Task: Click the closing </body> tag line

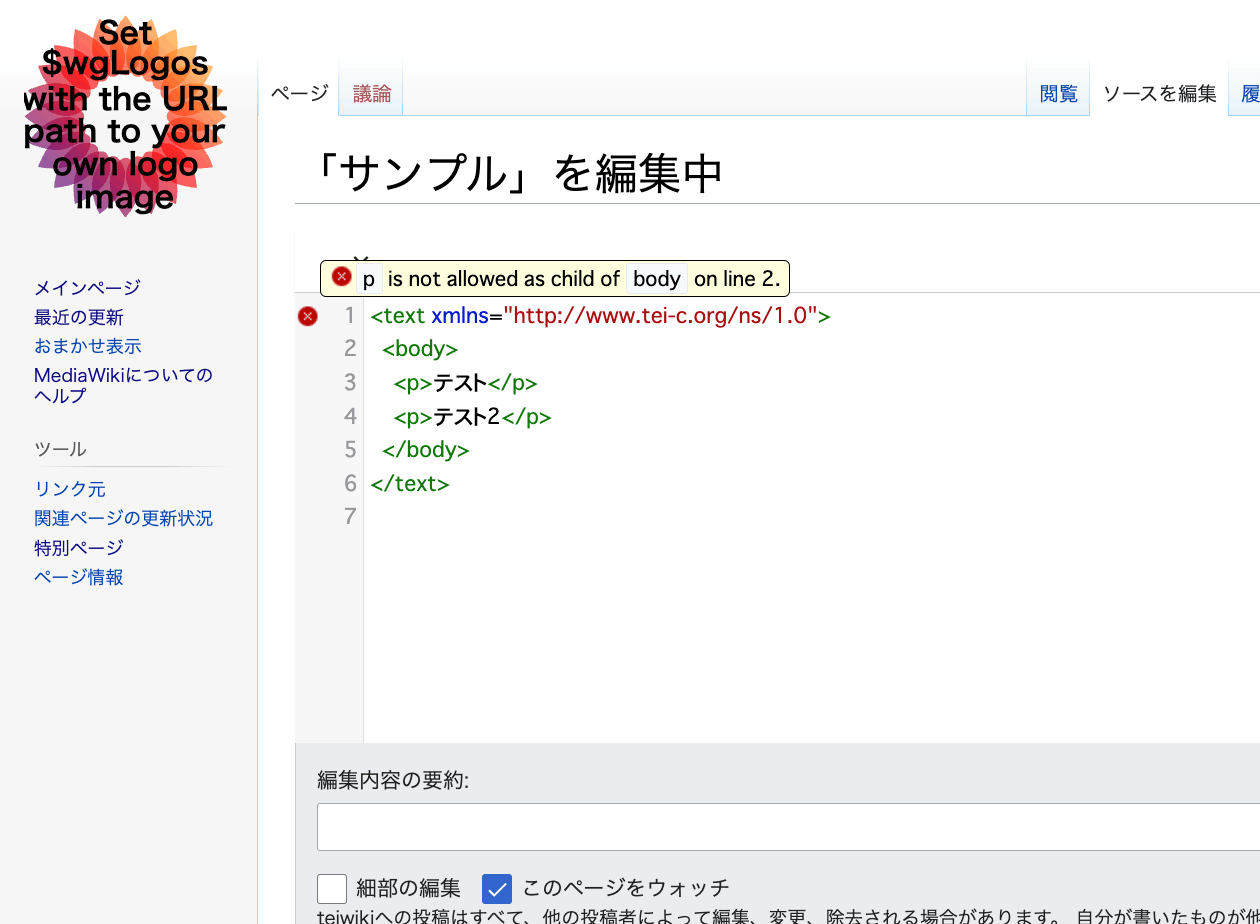Action: click(426, 450)
